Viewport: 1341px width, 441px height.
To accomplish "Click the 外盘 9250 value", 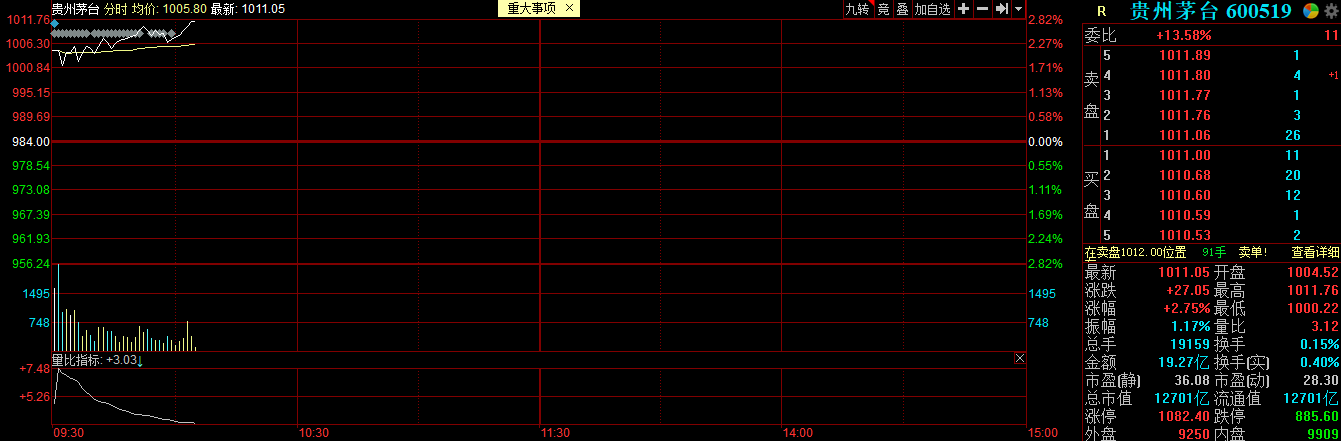I will pos(1195,434).
